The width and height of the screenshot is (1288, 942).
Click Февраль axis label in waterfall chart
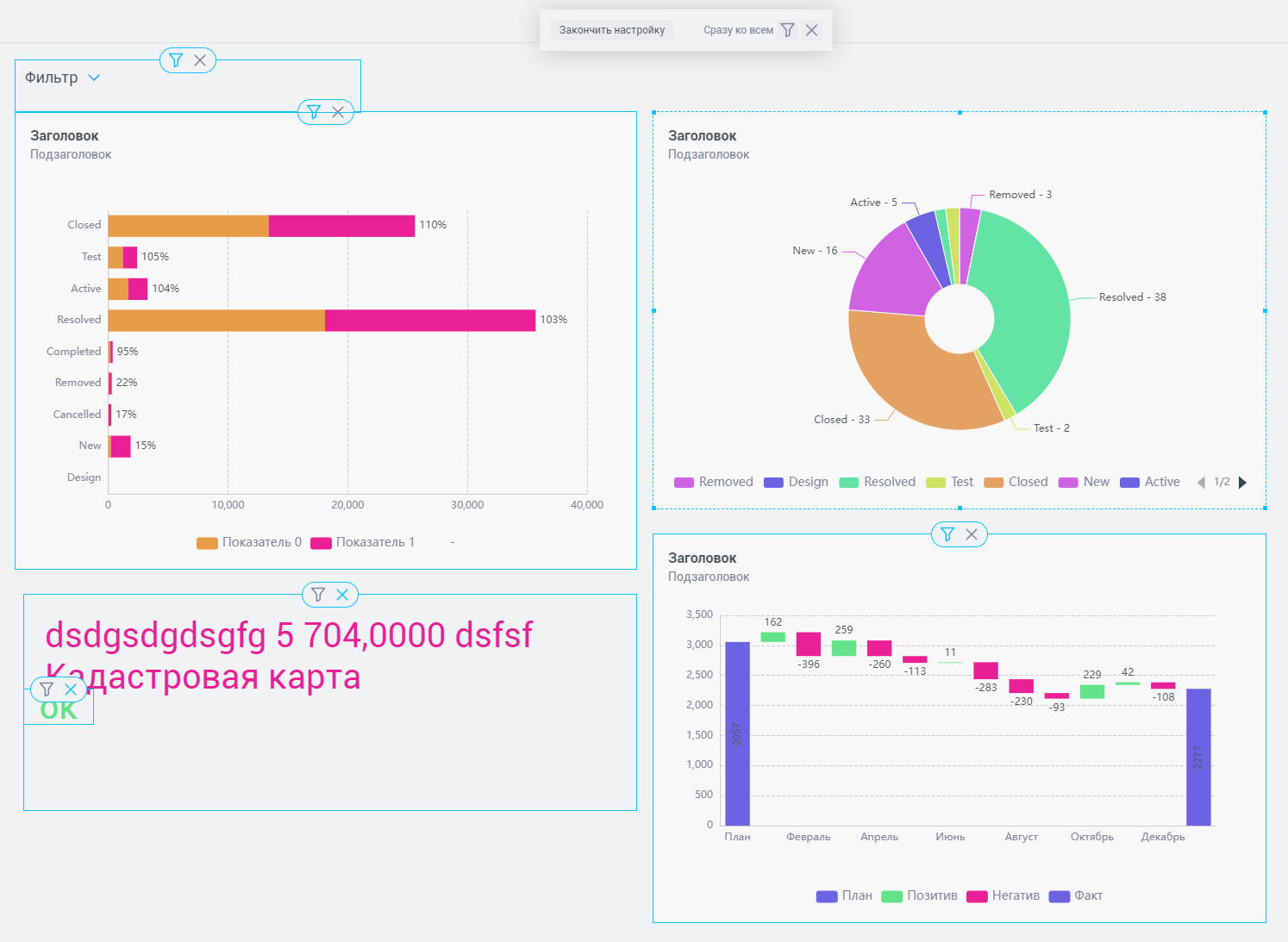point(809,837)
